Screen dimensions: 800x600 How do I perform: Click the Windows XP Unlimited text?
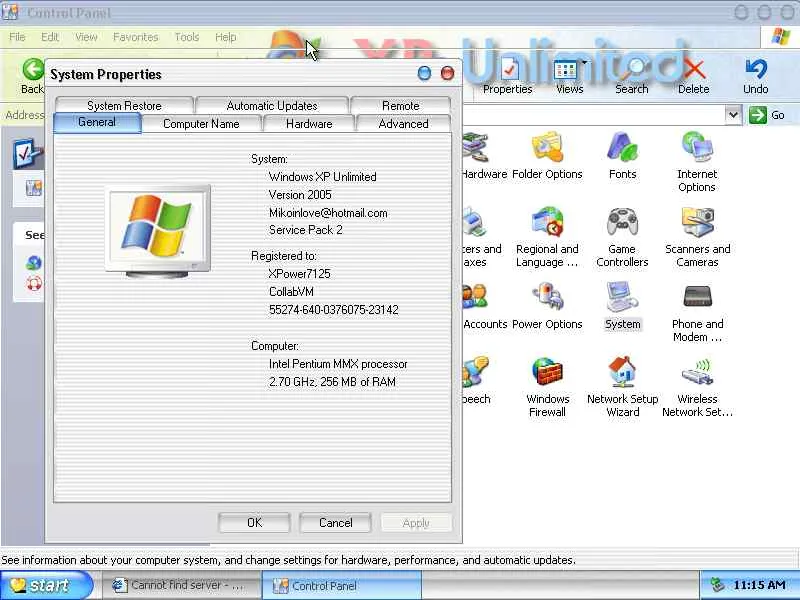click(322, 177)
